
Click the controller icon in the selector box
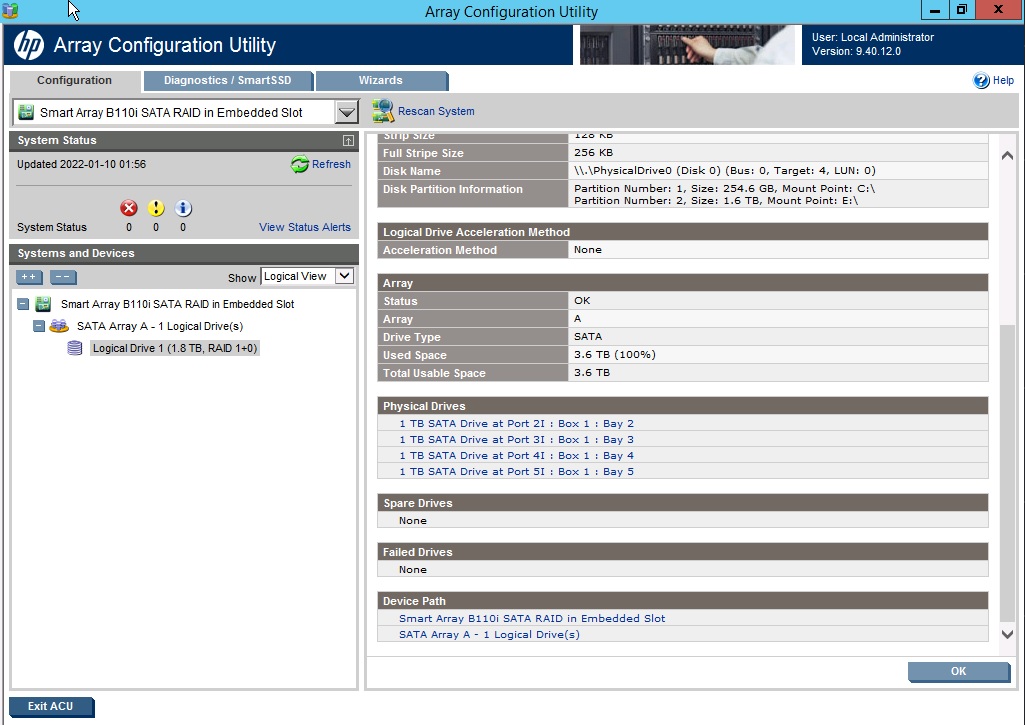tap(26, 112)
